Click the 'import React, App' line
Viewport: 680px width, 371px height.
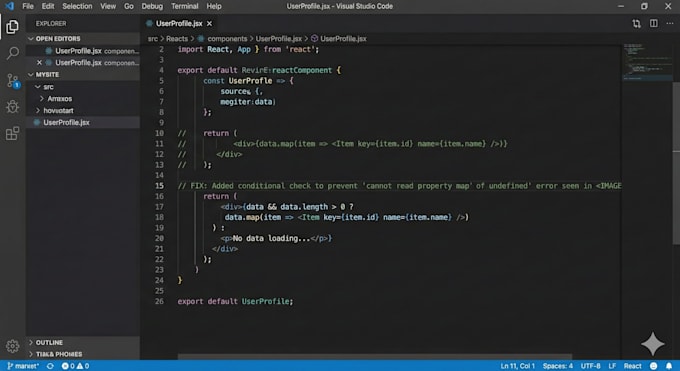(248, 49)
